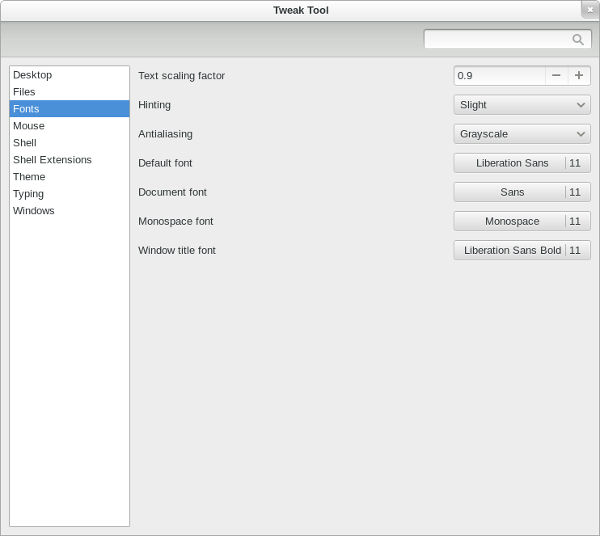Click the search magnifier icon
600x536 pixels.
(578, 39)
